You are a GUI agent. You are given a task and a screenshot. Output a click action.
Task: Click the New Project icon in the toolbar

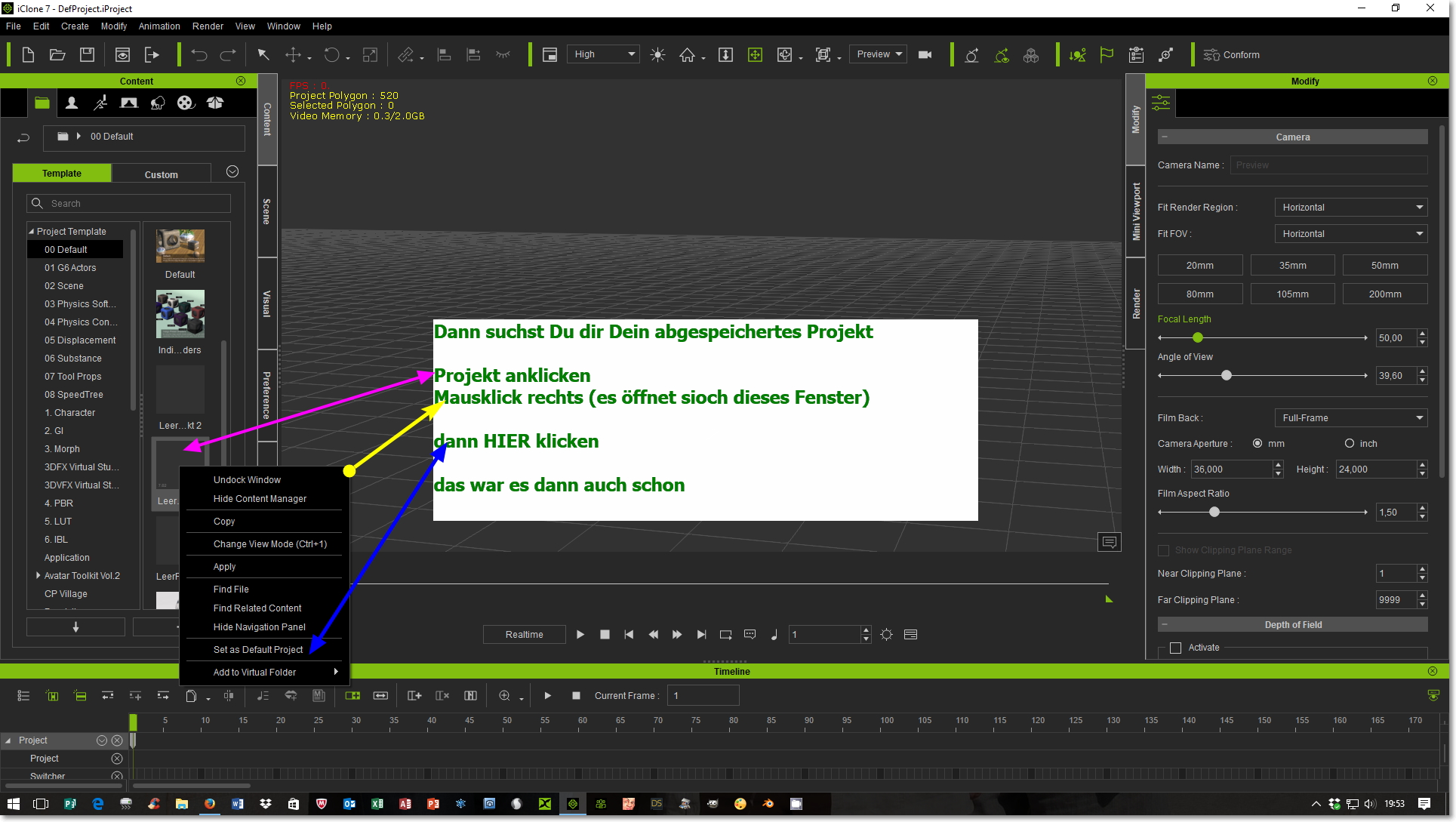coord(28,54)
